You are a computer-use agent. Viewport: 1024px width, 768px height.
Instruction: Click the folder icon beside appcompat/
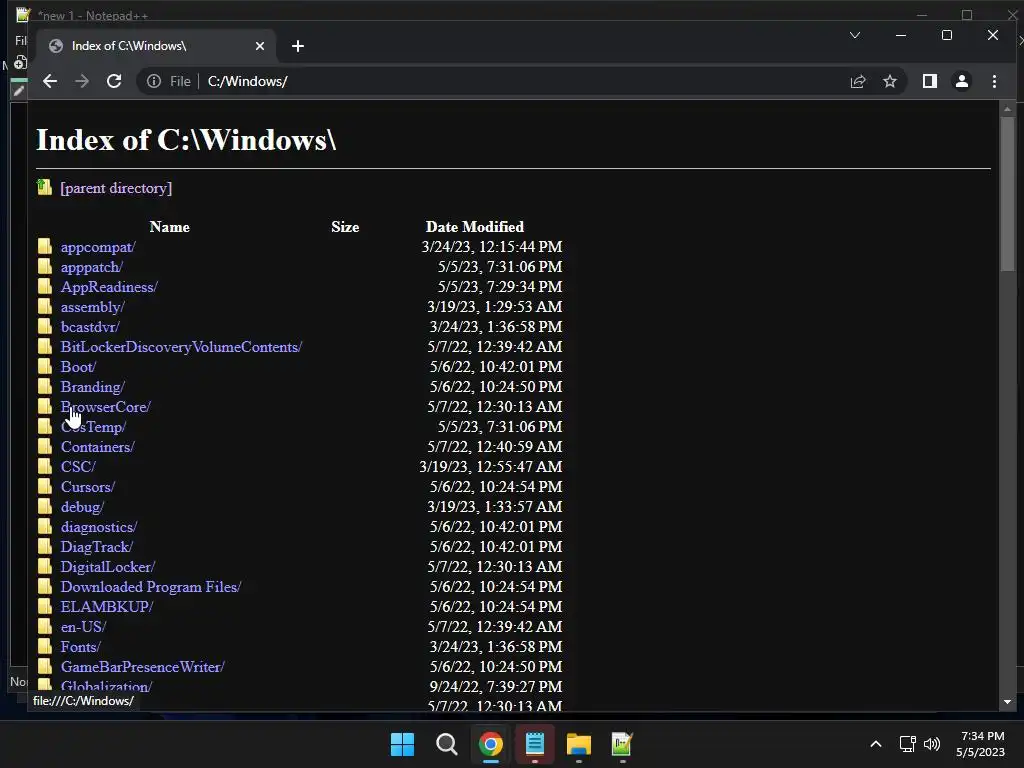point(44,246)
